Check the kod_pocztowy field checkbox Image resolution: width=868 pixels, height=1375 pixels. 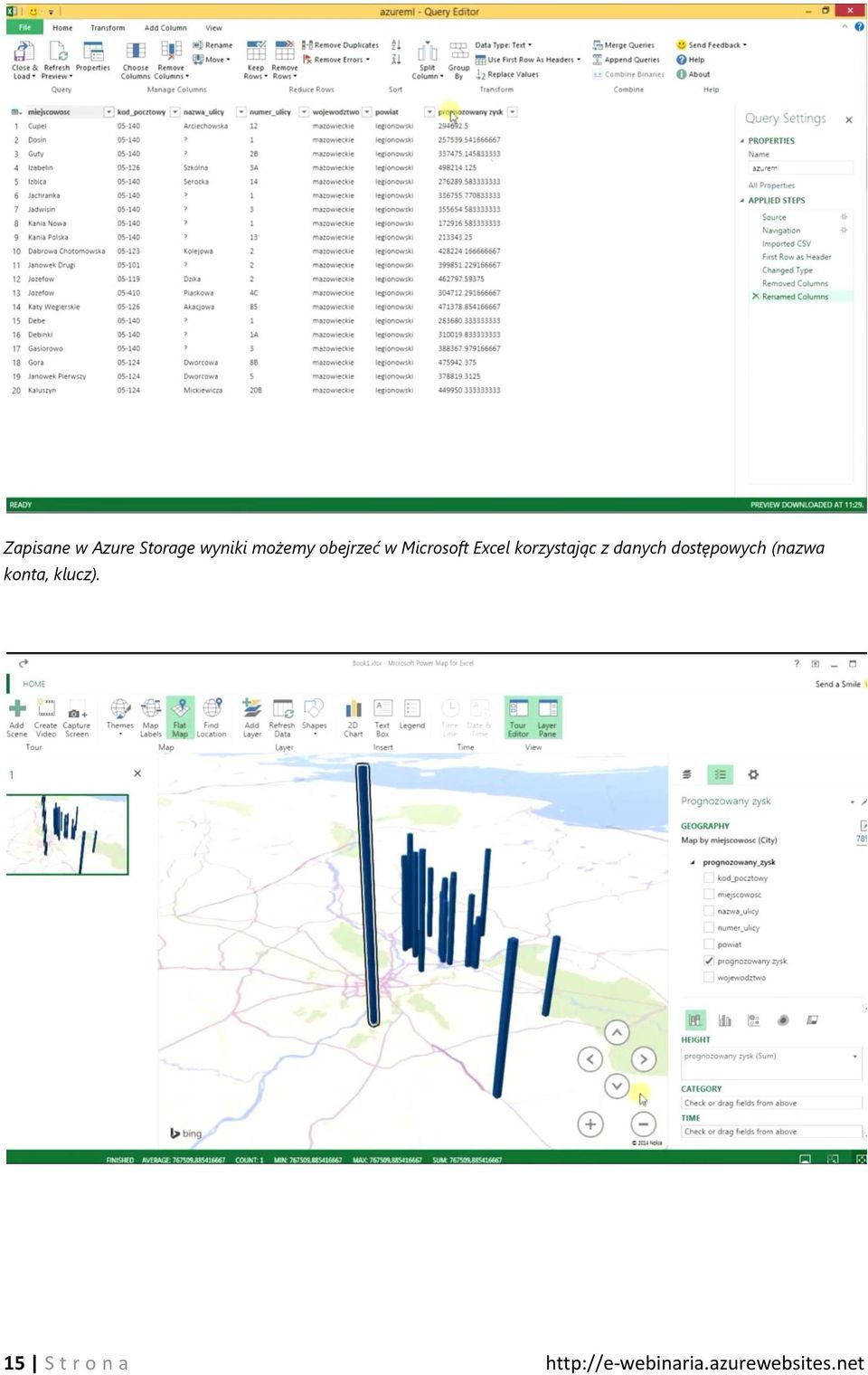(x=709, y=877)
